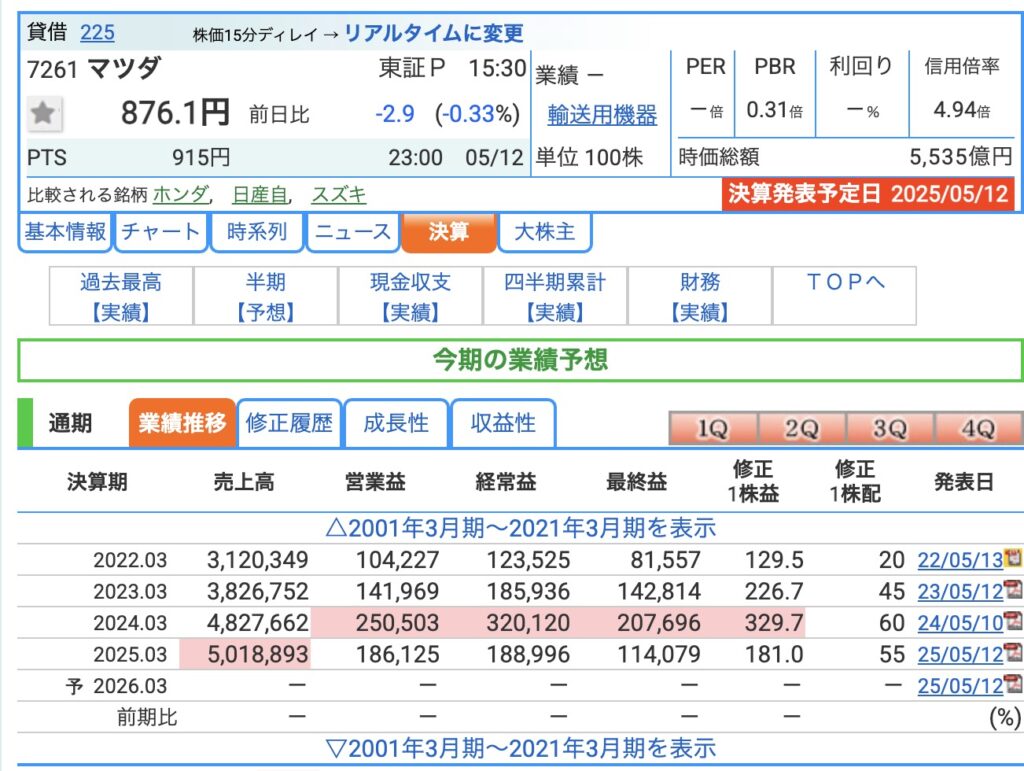Image resolution: width=1024 pixels, height=771 pixels.
Task: Open PDF icon in the 2025.03 row
Action: pos(1014,652)
